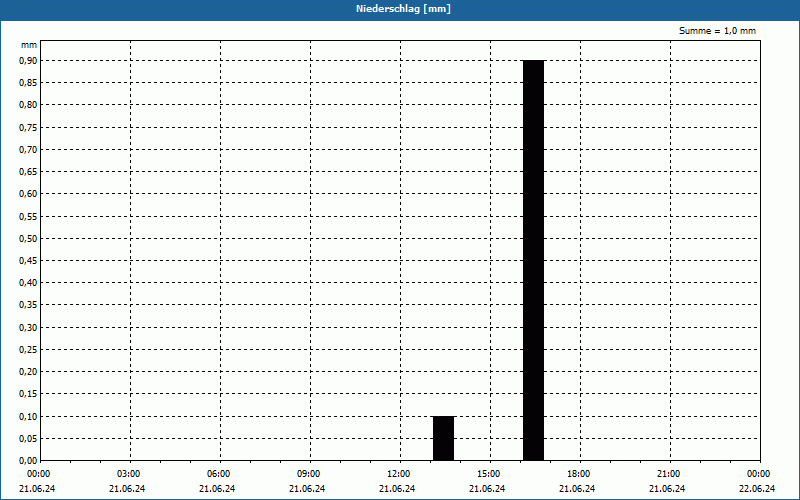Screen dimensions: 800x500
Task: Click the 22.06.24 date label
Action: pyautogui.click(x=757, y=489)
